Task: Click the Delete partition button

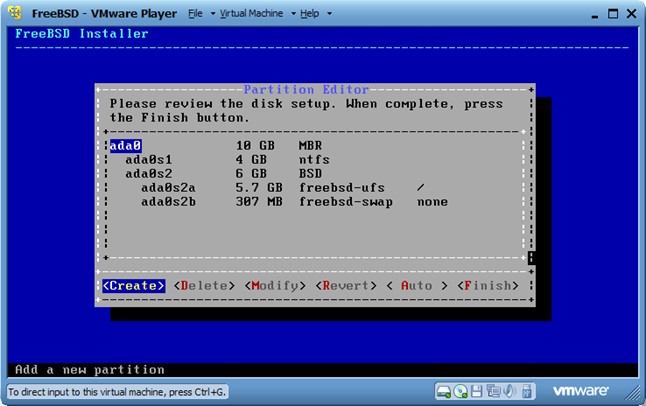Action: pos(204,286)
